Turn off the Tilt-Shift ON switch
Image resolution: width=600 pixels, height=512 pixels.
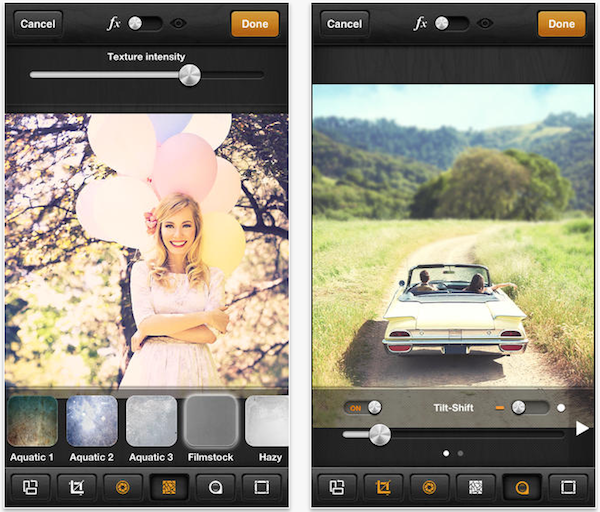click(x=362, y=407)
